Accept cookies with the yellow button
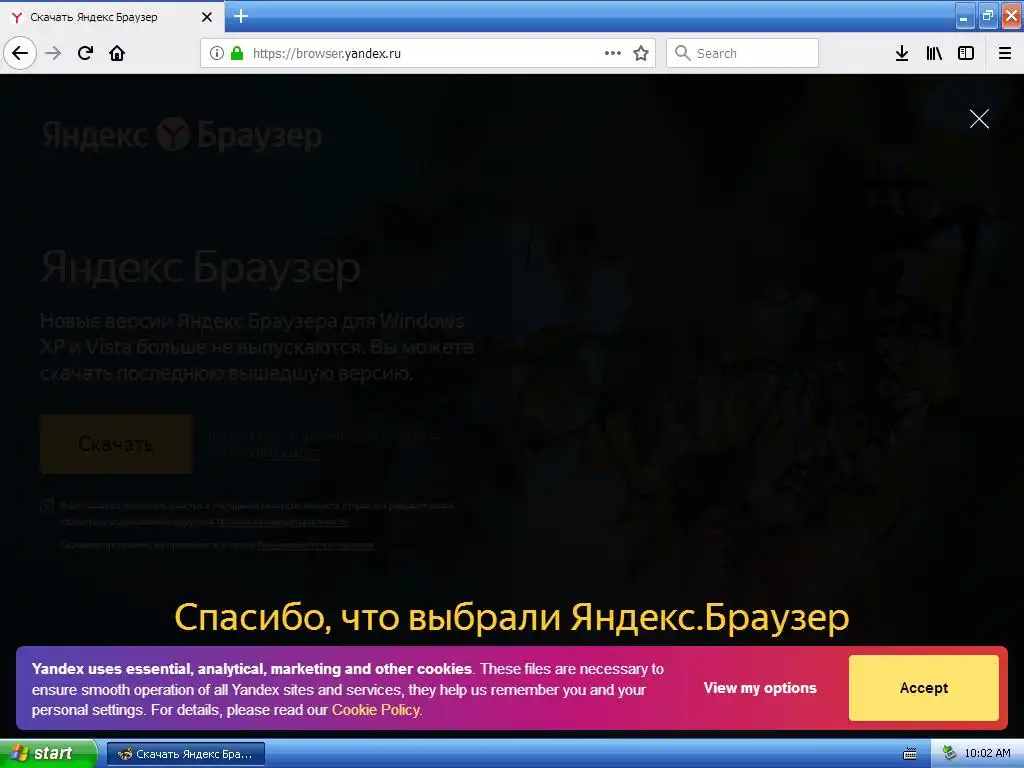This screenshot has height=768, width=1024. click(923, 688)
